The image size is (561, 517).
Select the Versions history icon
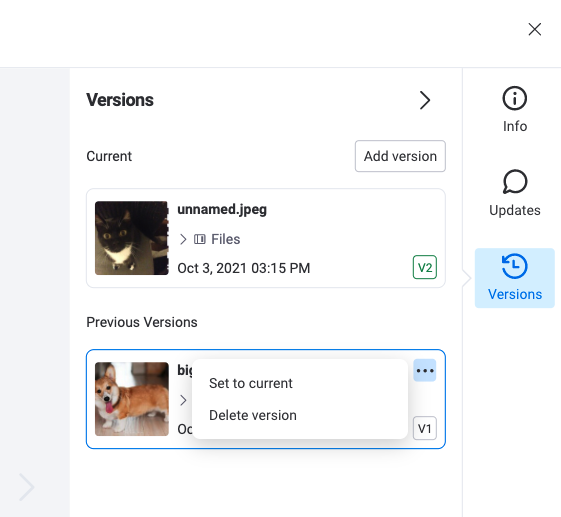click(514, 266)
